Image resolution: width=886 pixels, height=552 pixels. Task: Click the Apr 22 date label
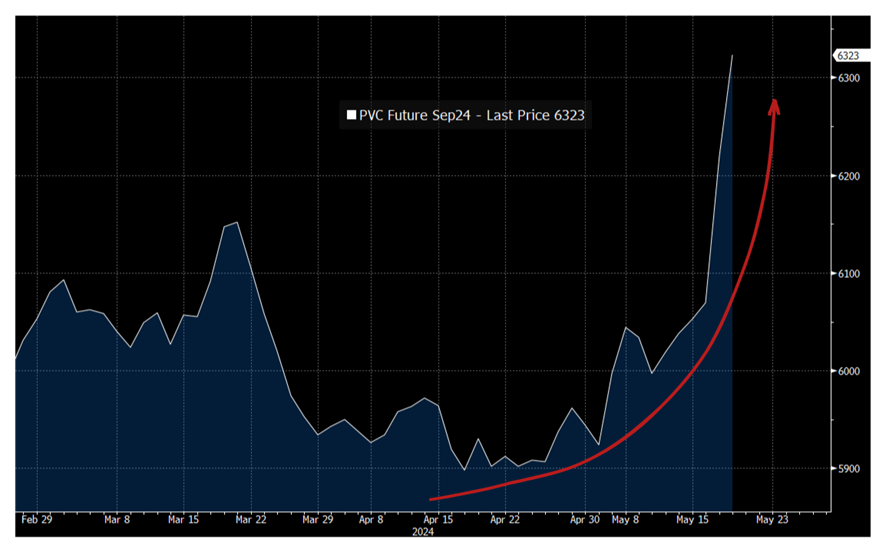click(x=505, y=519)
